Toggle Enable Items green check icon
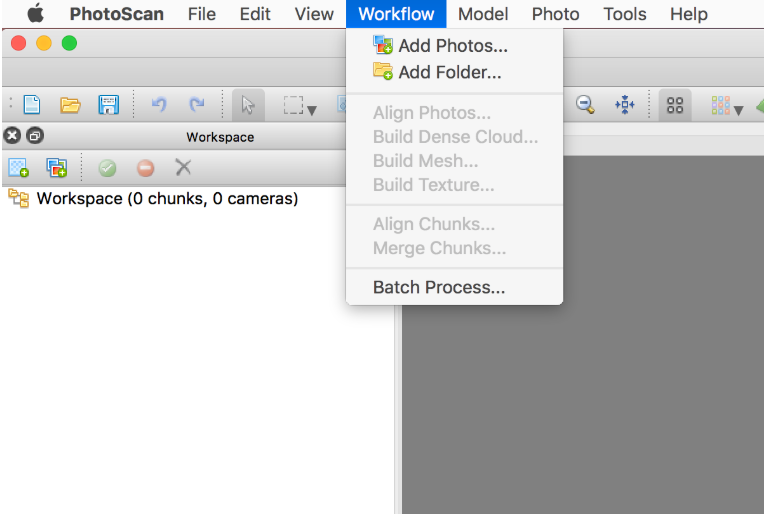Image resolution: width=764 pixels, height=514 pixels. (107, 168)
